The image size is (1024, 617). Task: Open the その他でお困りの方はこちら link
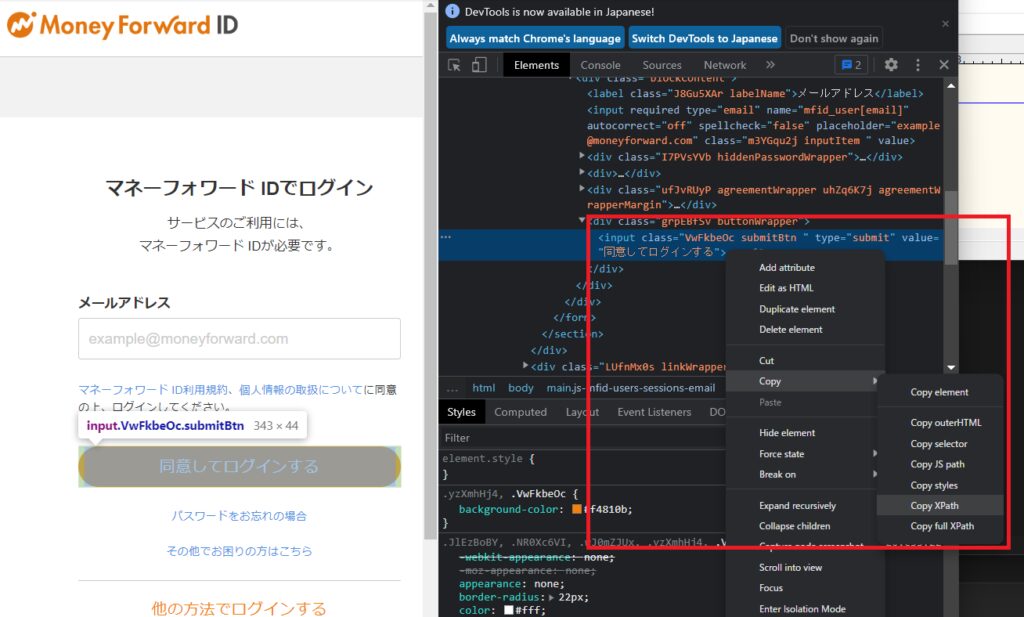239,551
